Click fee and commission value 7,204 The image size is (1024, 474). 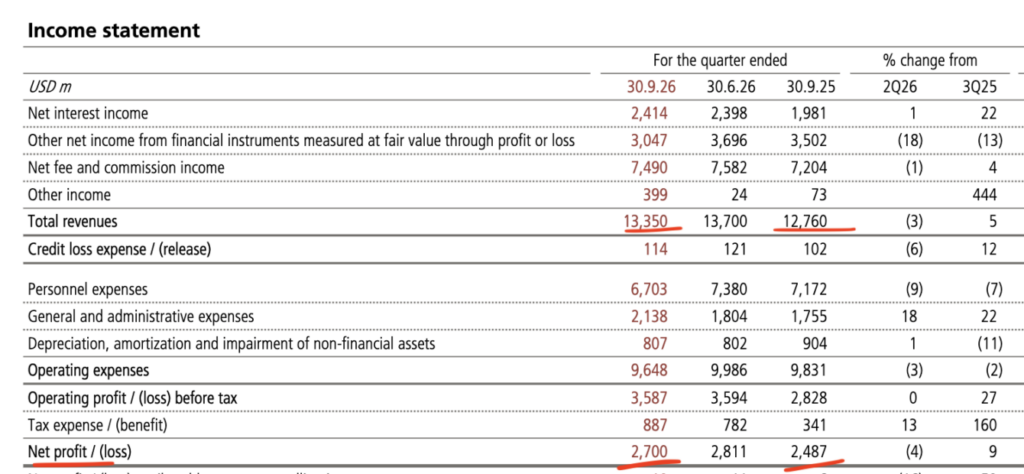click(x=808, y=168)
